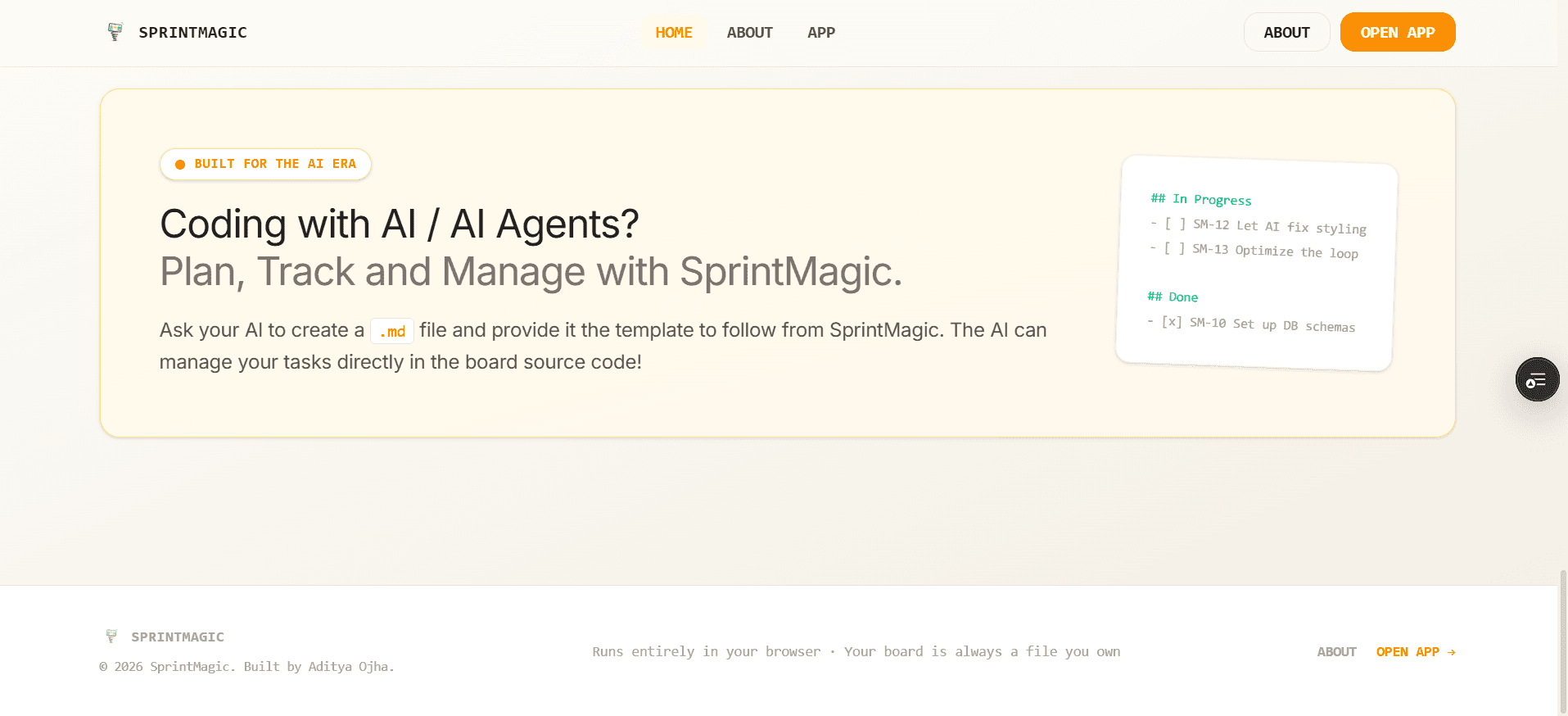
Task: Click the .md code chip in description
Action: (392, 331)
